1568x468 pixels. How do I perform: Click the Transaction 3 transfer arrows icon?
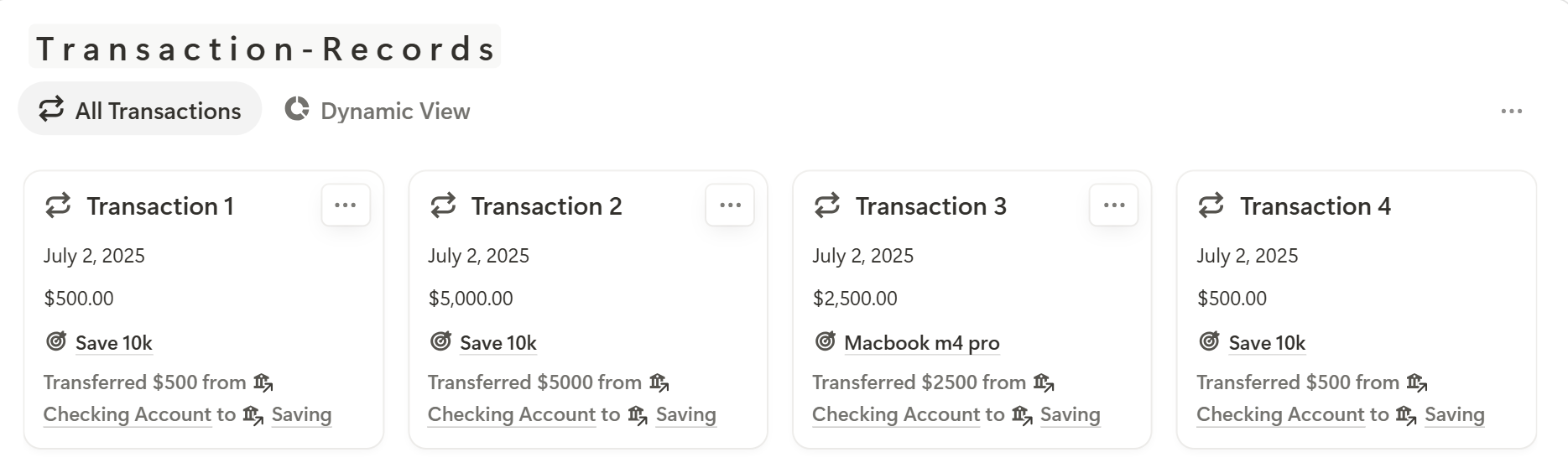click(x=827, y=205)
